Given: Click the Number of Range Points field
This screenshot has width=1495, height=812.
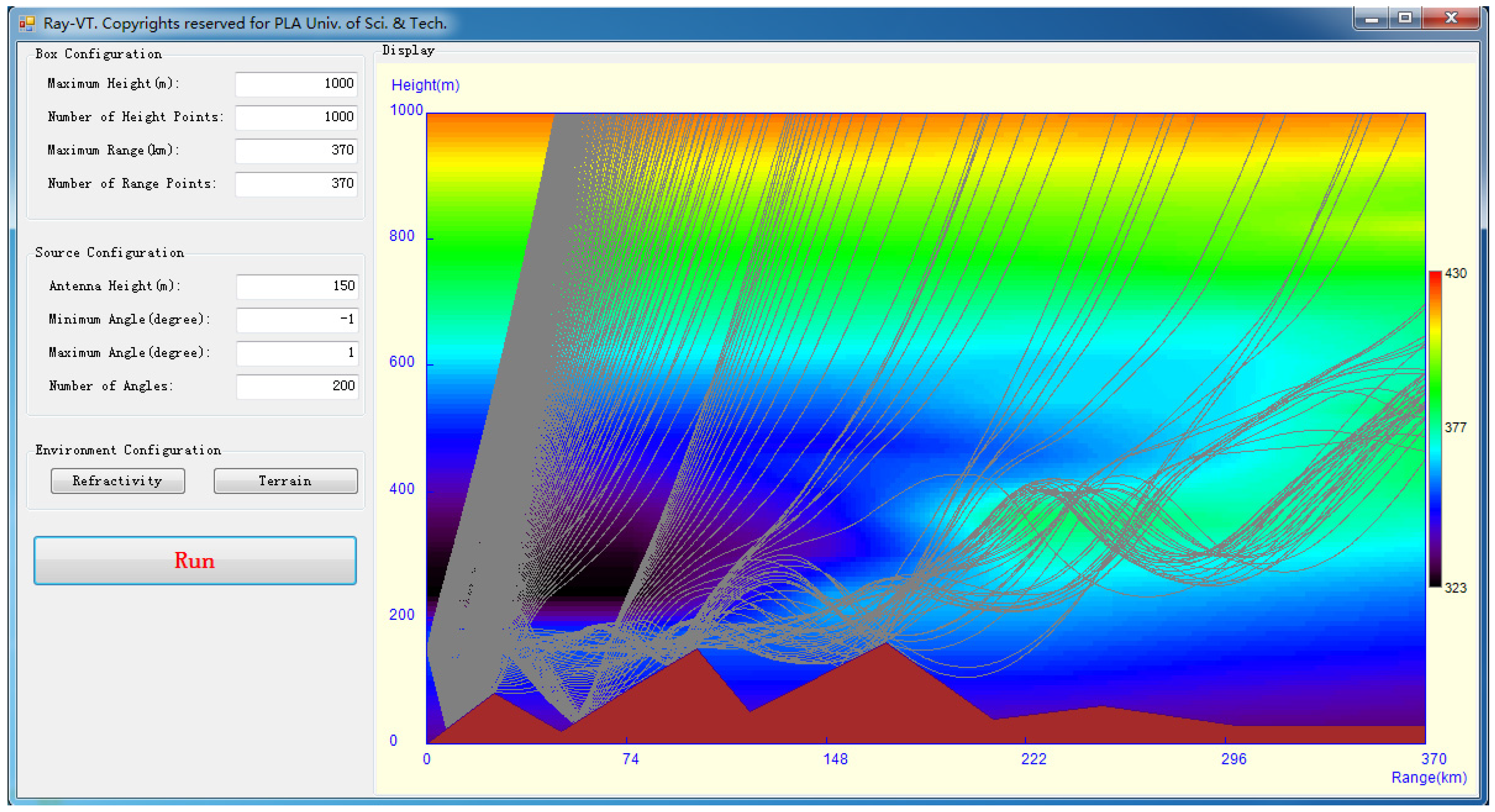Looking at the screenshot, I should click(x=296, y=184).
